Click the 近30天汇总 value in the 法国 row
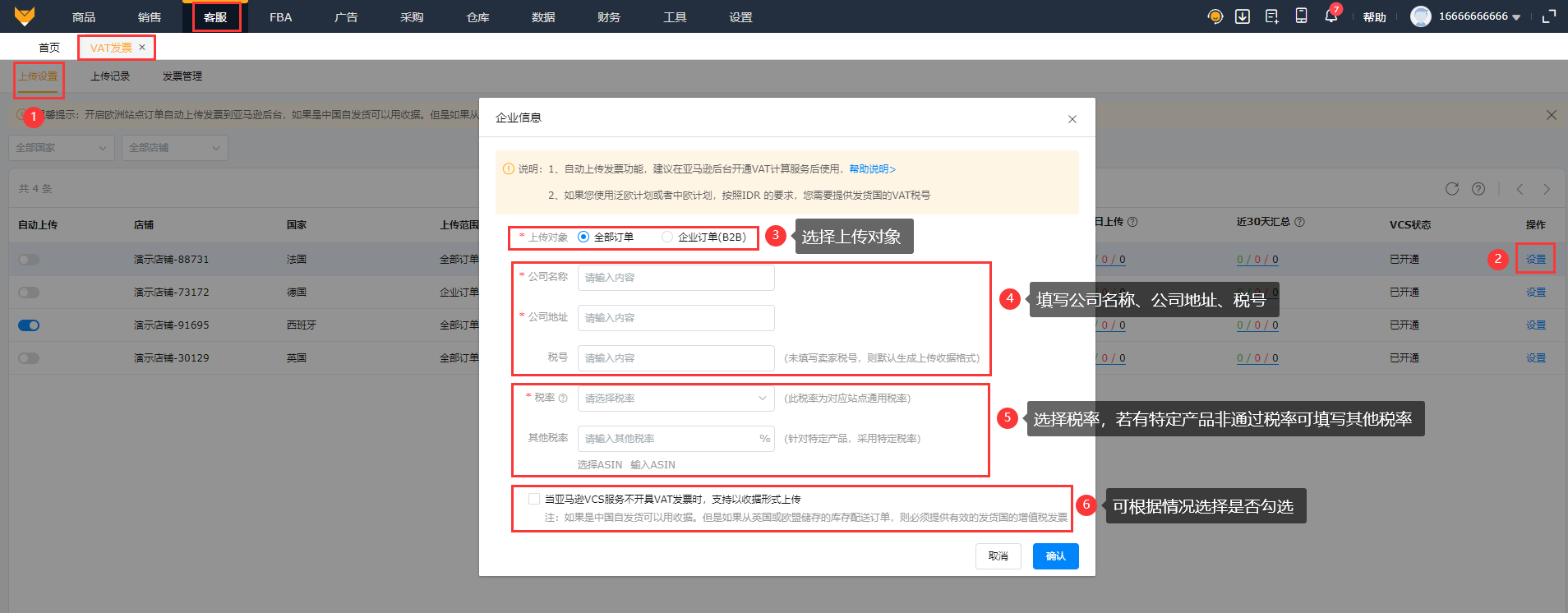1568x613 pixels. [1257, 260]
